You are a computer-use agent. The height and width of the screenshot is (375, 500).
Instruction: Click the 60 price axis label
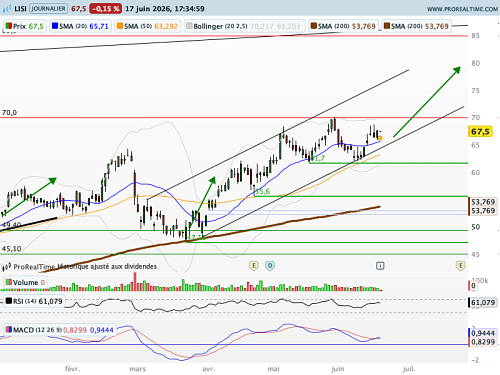[476, 173]
